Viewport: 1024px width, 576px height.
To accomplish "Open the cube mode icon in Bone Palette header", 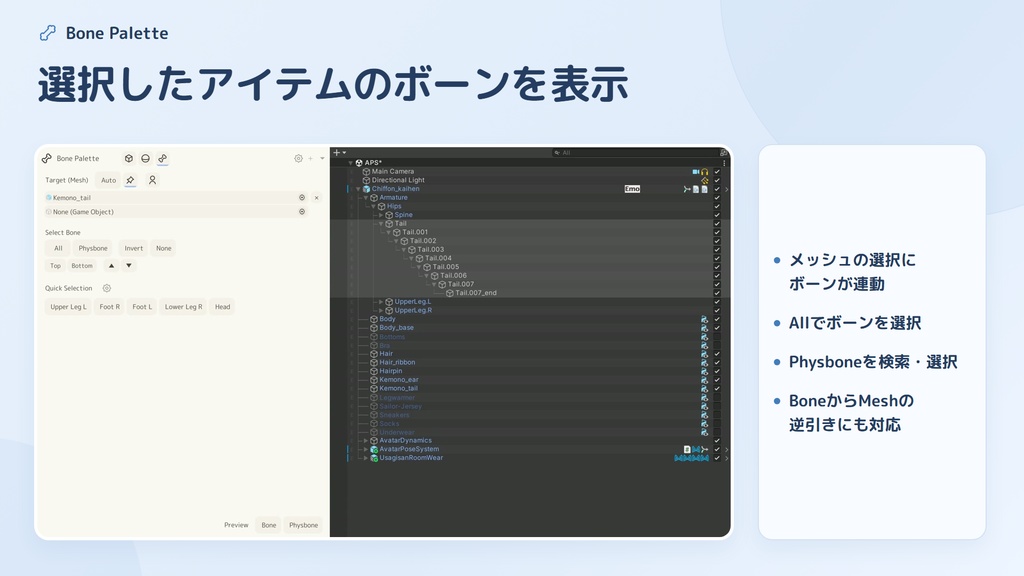I will (x=129, y=159).
